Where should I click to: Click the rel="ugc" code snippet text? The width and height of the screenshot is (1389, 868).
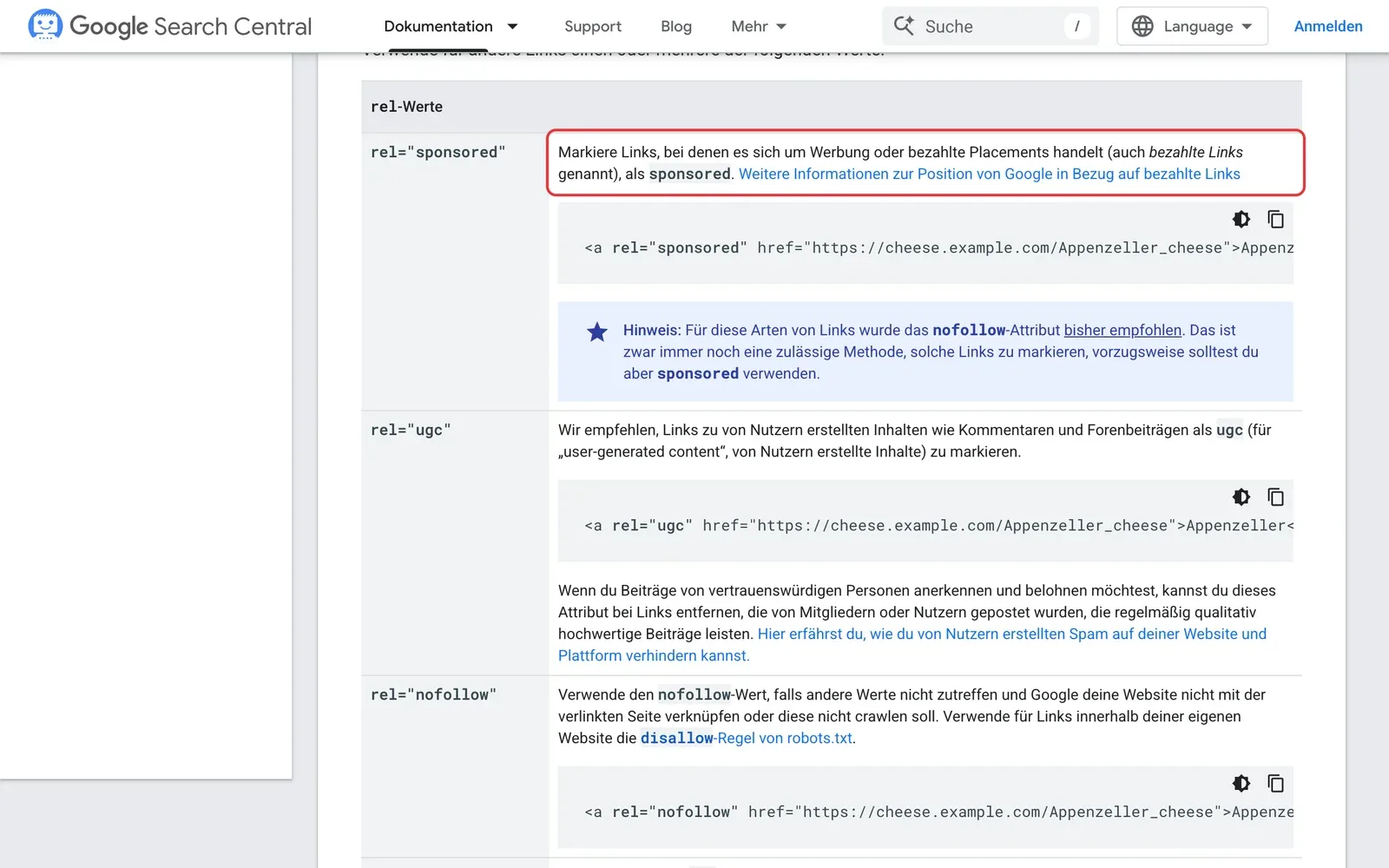click(x=939, y=526)
